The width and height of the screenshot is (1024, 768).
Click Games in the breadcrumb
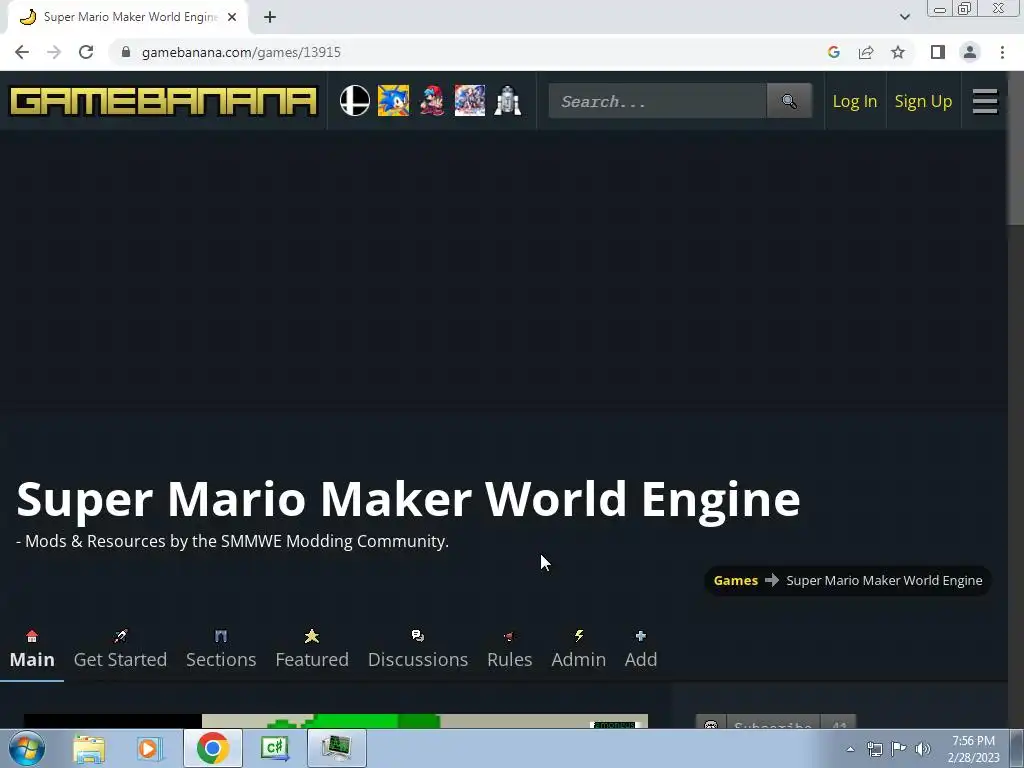tap(735, 581)
